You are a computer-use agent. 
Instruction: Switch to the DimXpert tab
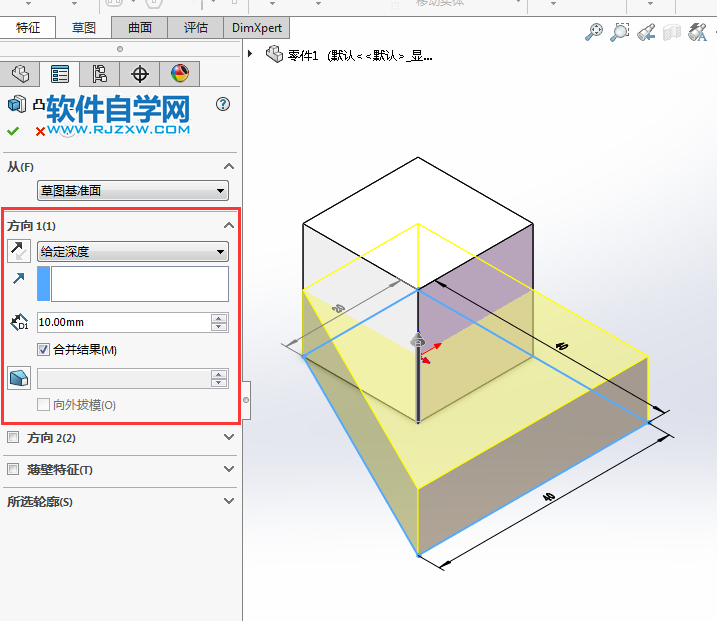(x=257, y=27)
